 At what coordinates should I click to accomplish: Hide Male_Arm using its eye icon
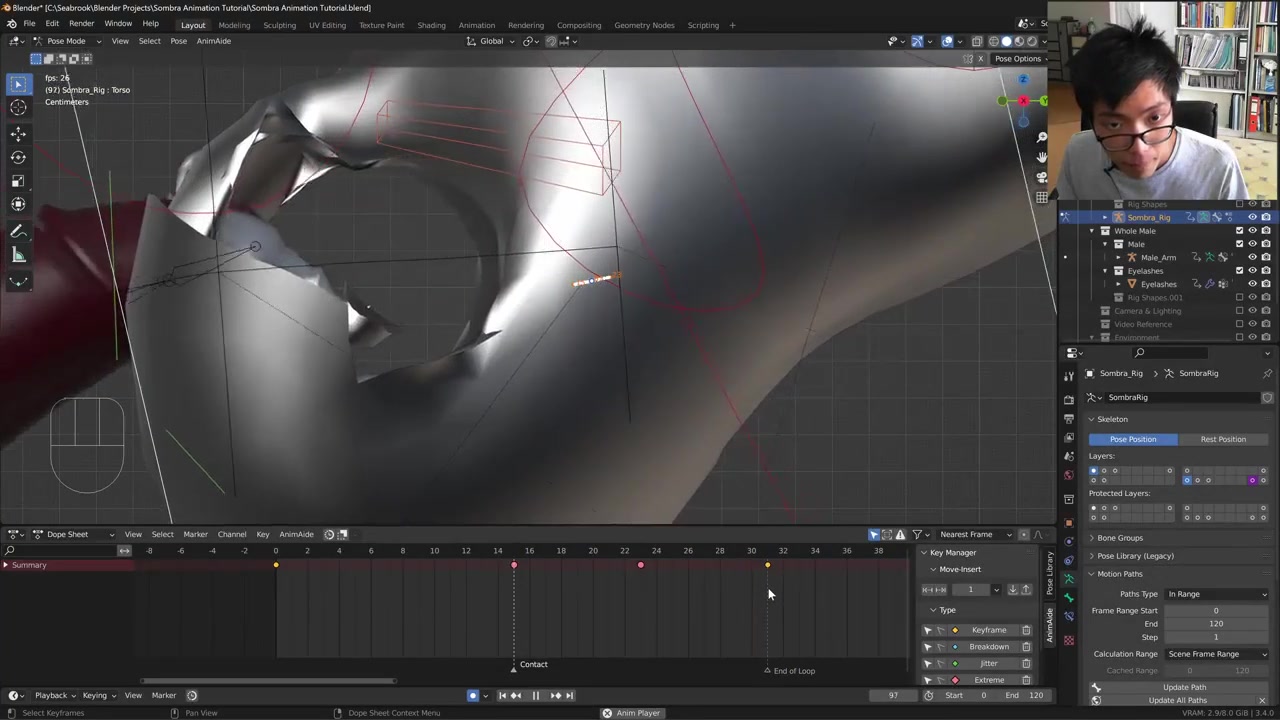click(x=1252, y=258)
